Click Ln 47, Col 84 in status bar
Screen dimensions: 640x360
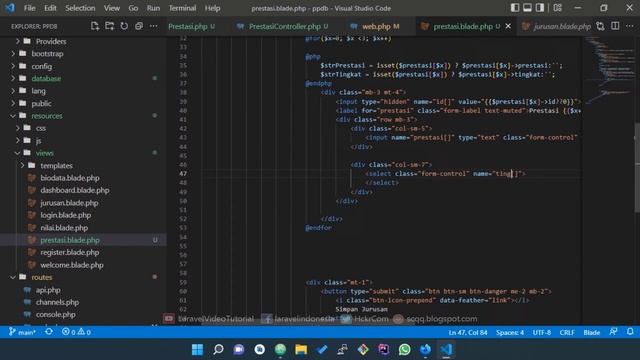(468, 333)
